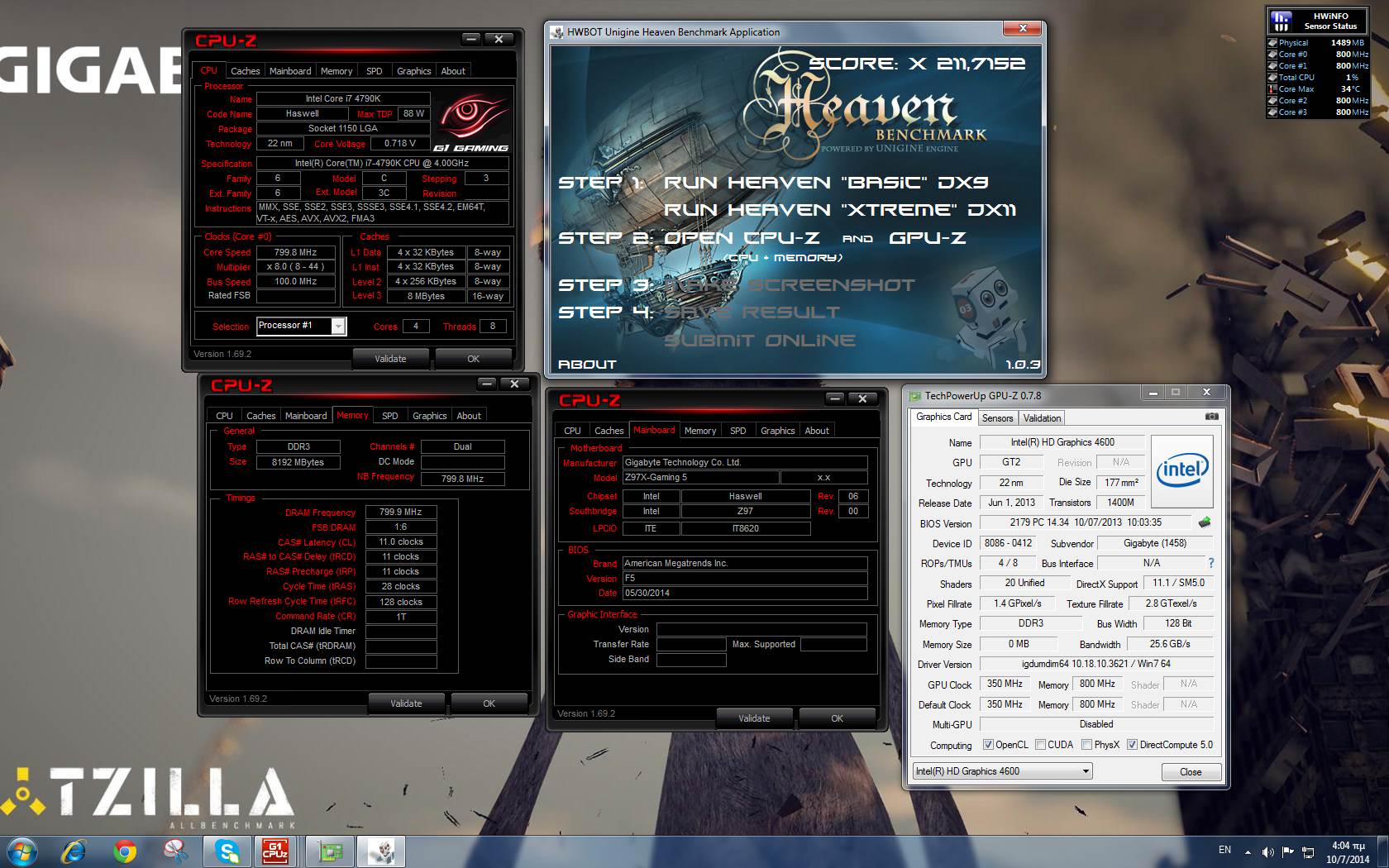This screenshot has width=1389, height=868.
Task: Click the Intel logo in GPU-Z
Action: 1181,471
